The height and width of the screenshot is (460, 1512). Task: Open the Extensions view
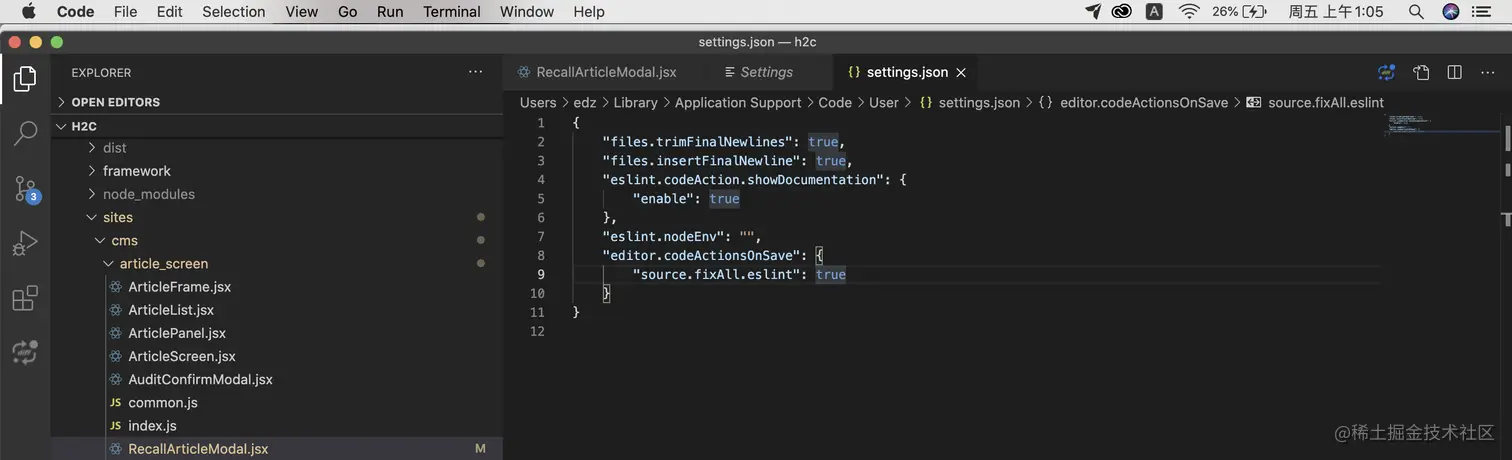[x=25, y=298]
